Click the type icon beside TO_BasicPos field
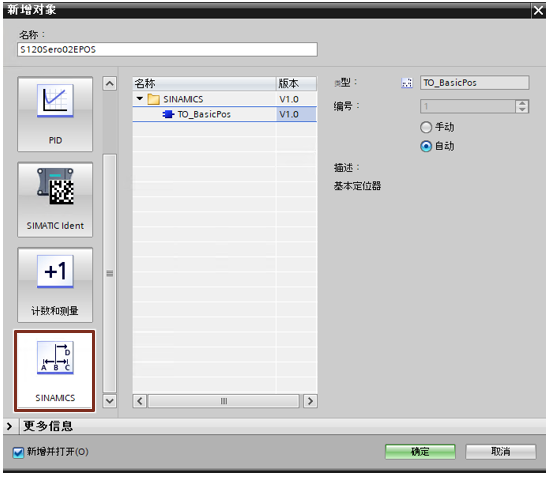 coord(407,83)
